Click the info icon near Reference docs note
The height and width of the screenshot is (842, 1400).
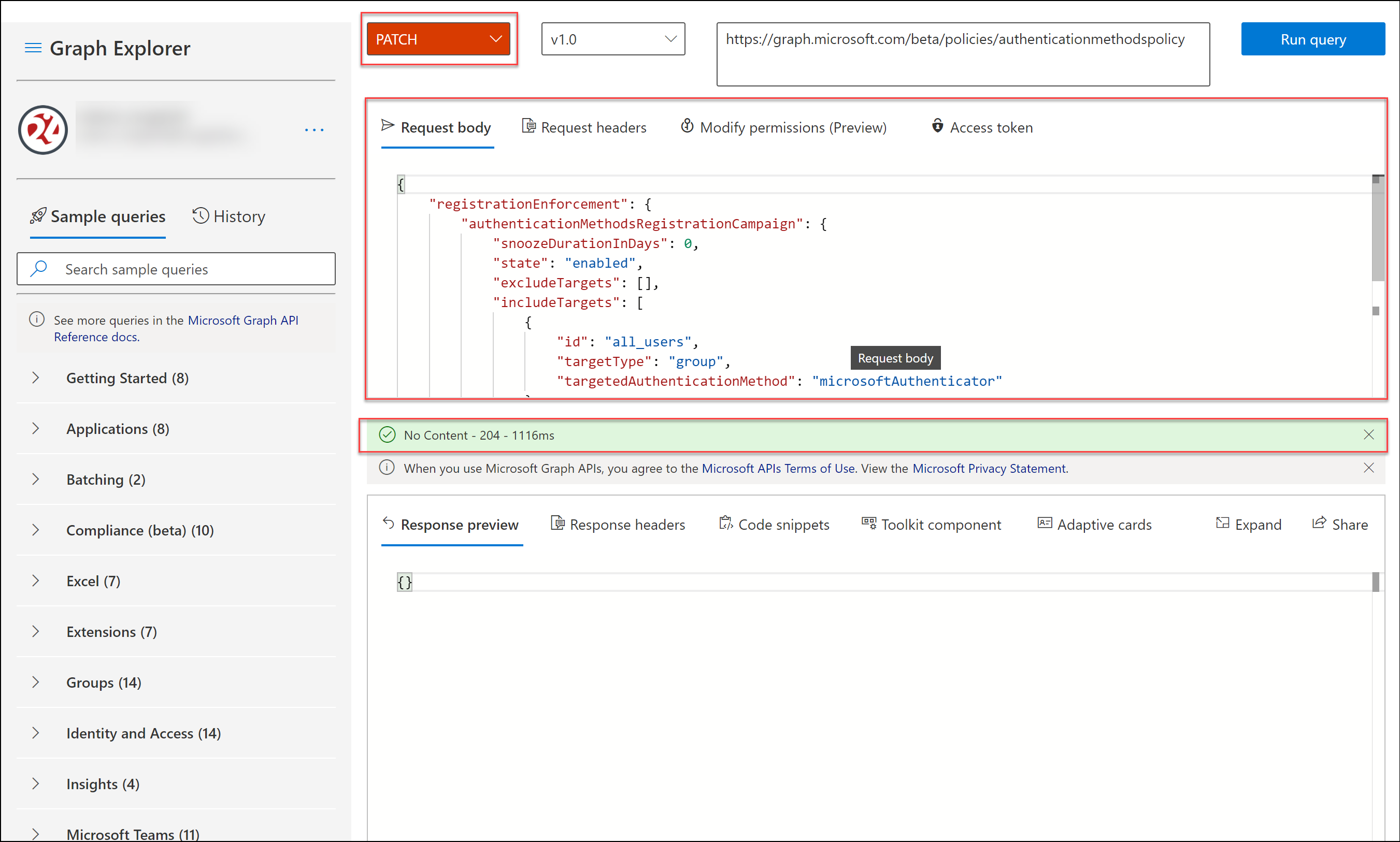point(37,320)
